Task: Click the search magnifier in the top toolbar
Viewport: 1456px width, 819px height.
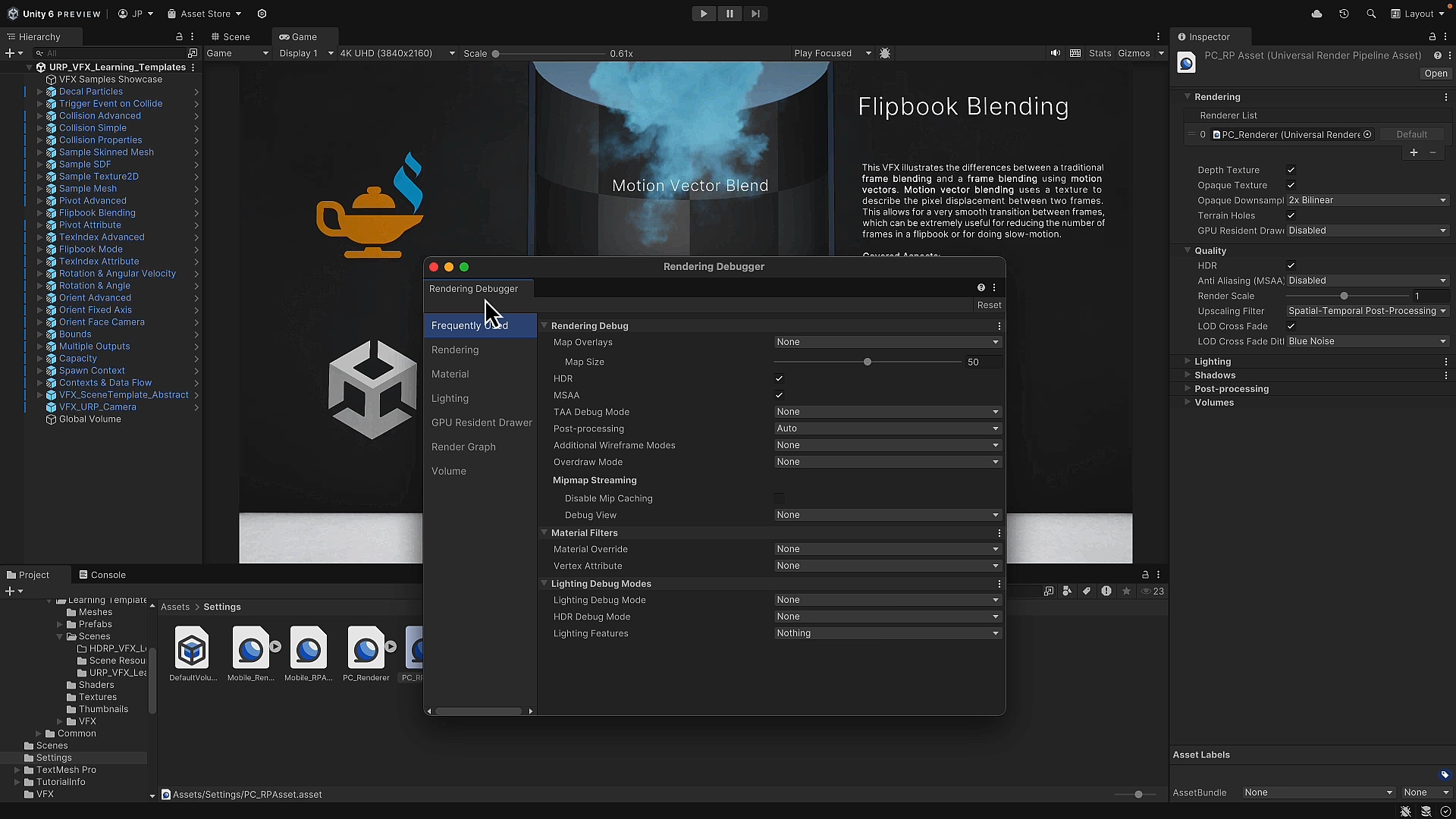Action: [x=1371, y=14]
